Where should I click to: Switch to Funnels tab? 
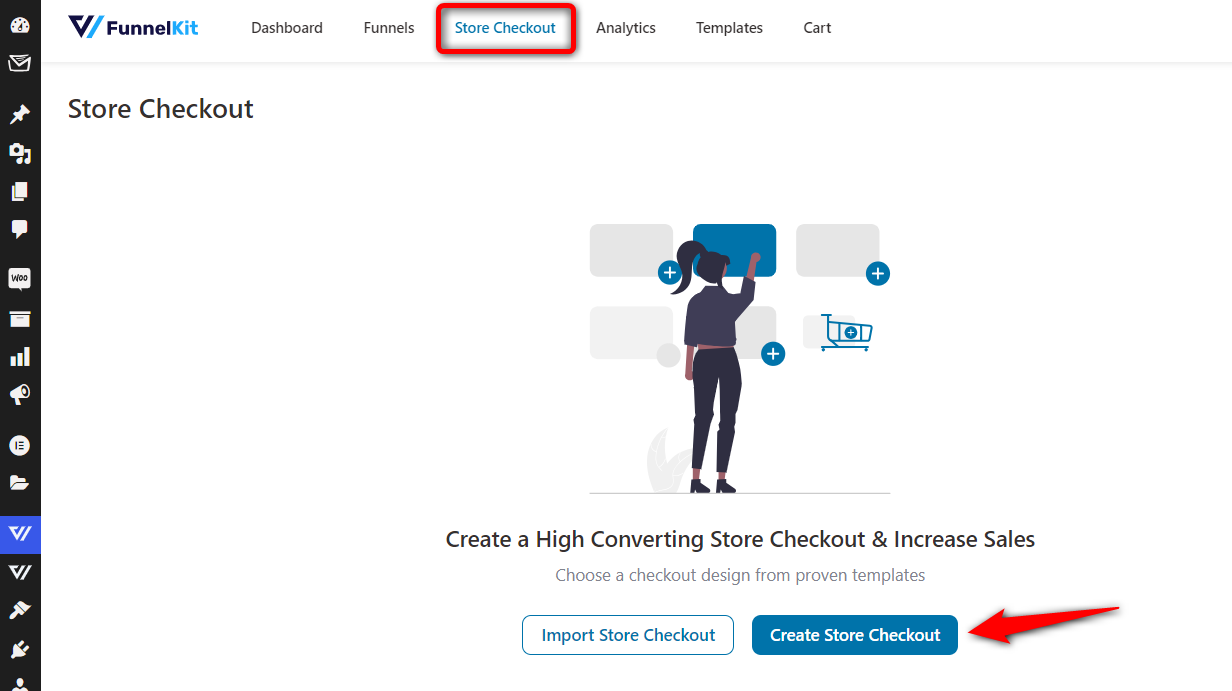[389, 28]
